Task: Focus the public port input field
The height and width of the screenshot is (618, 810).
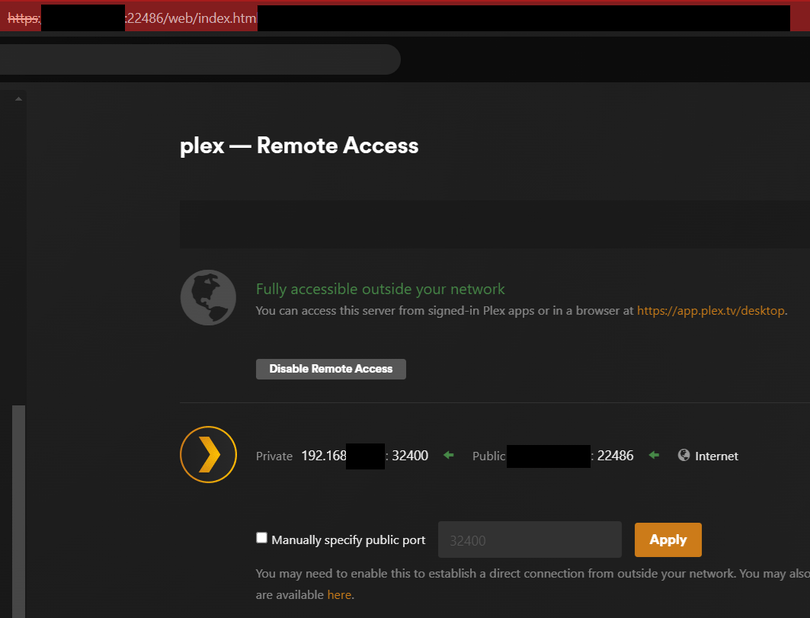Action: 529,539
